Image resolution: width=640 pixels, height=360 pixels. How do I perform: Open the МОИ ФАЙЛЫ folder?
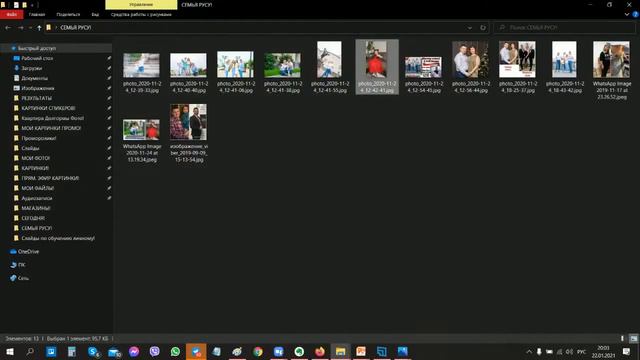click(x=38, y=188)
